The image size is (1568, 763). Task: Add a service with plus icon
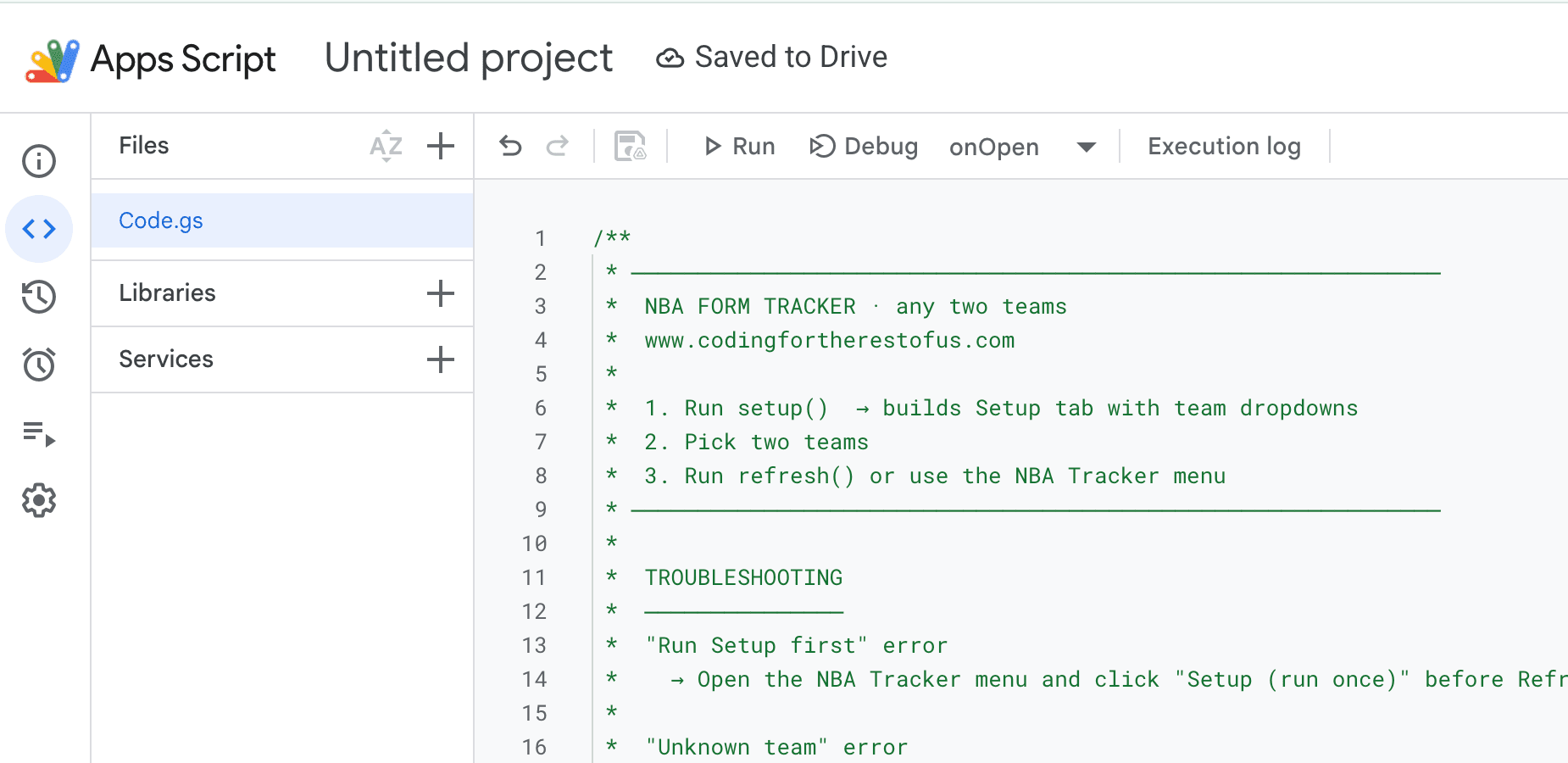[x=441, y=359]
